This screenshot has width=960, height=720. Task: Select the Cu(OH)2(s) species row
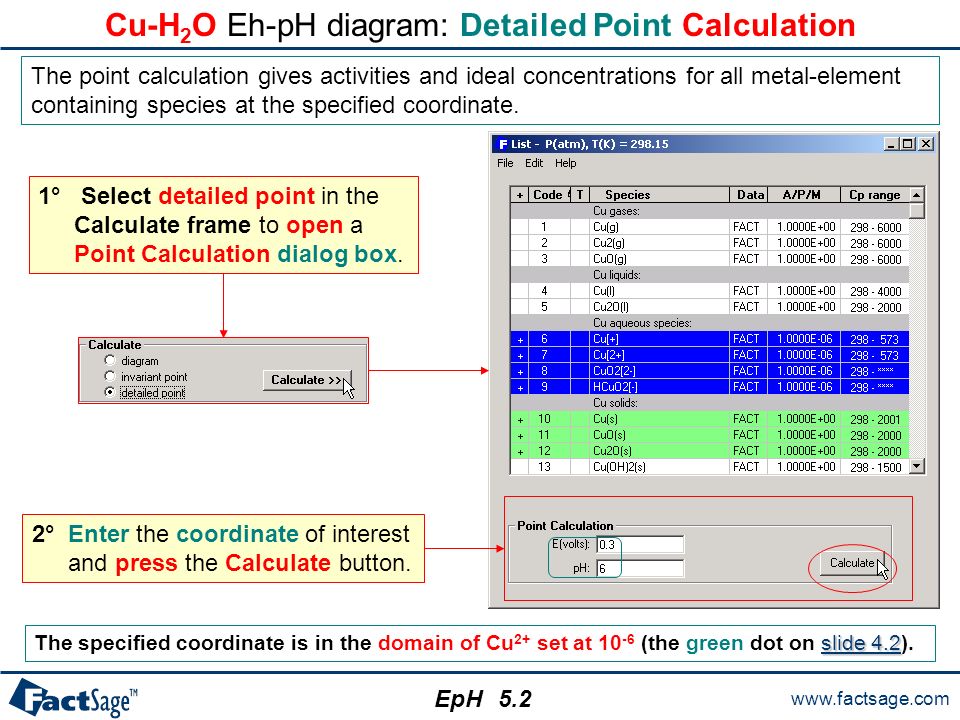point(710,467)
